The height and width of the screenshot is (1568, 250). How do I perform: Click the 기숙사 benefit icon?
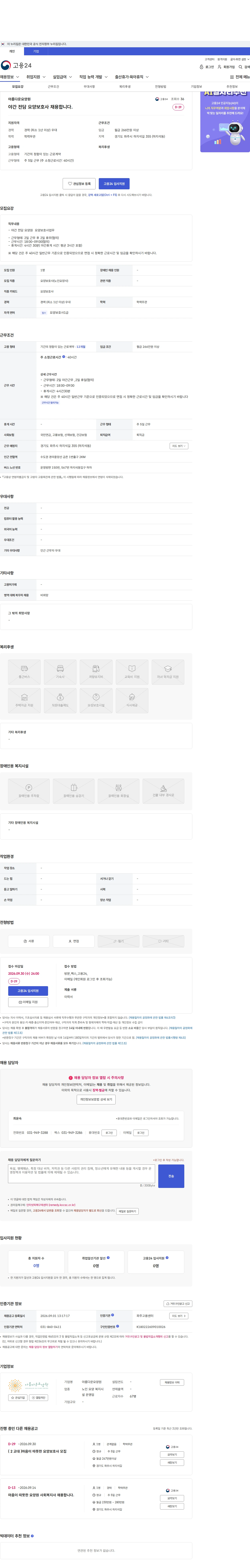click(x=60, y=672)
